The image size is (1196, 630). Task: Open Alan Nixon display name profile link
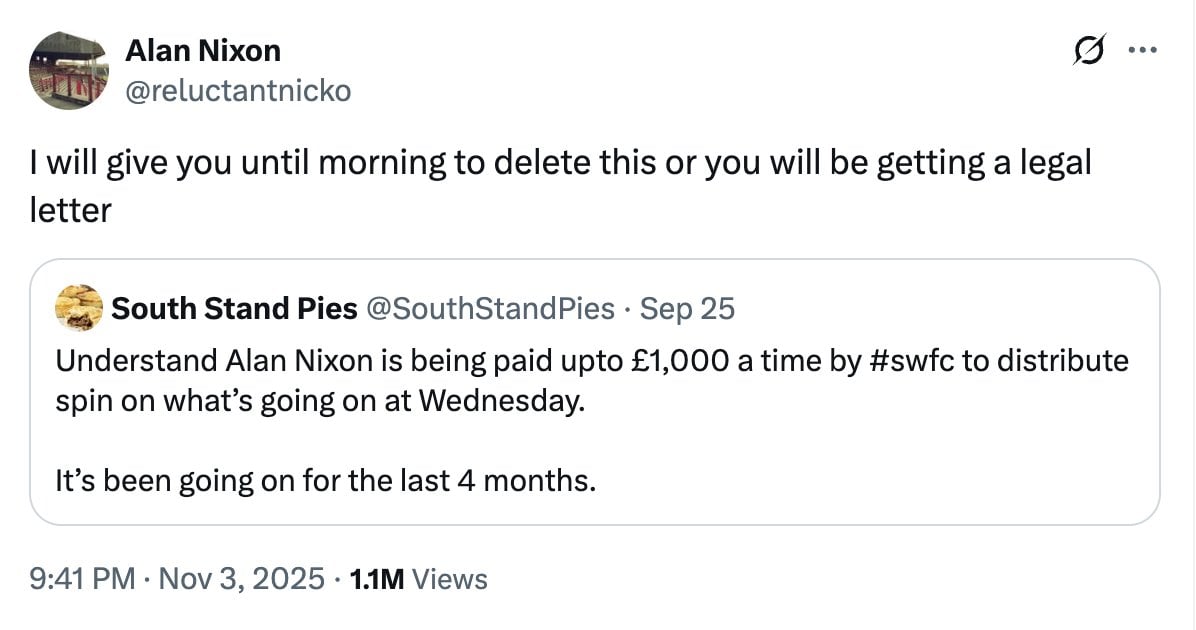(x=203, y=50)
